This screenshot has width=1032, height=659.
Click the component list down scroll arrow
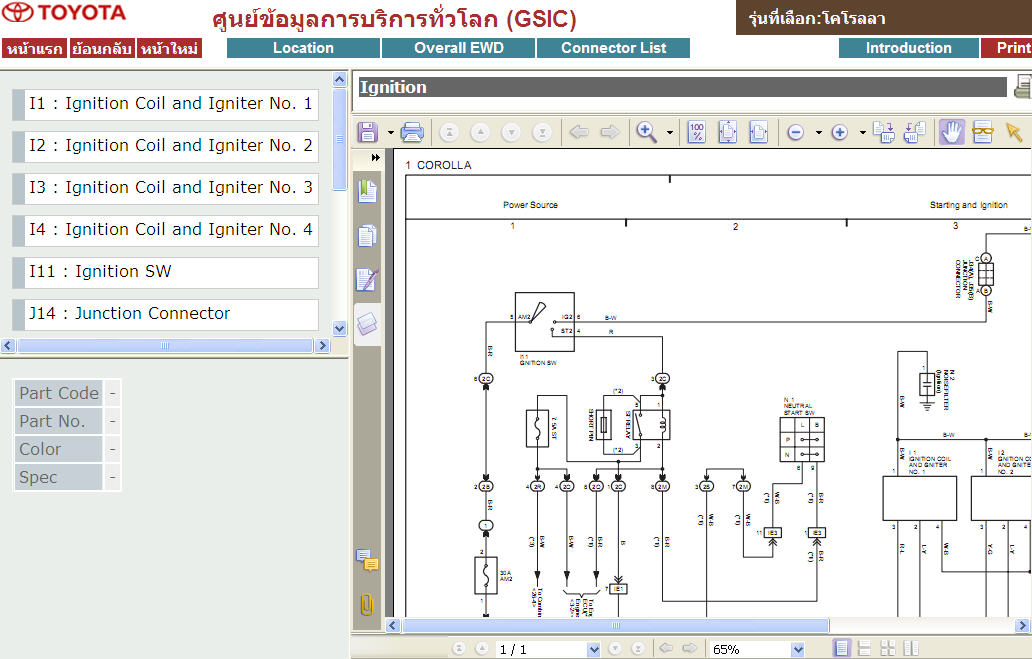(x=340, y=328)
